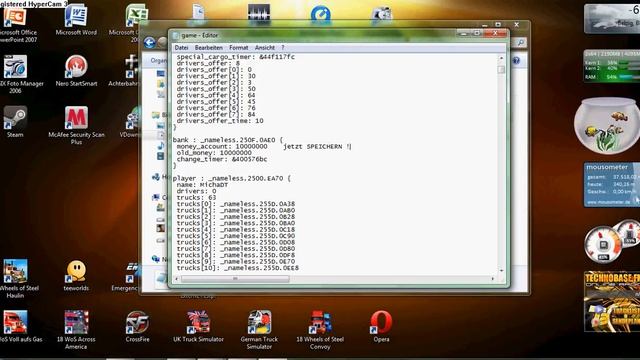Click the CPU and RAM monitor gadget

coord(611,66)
